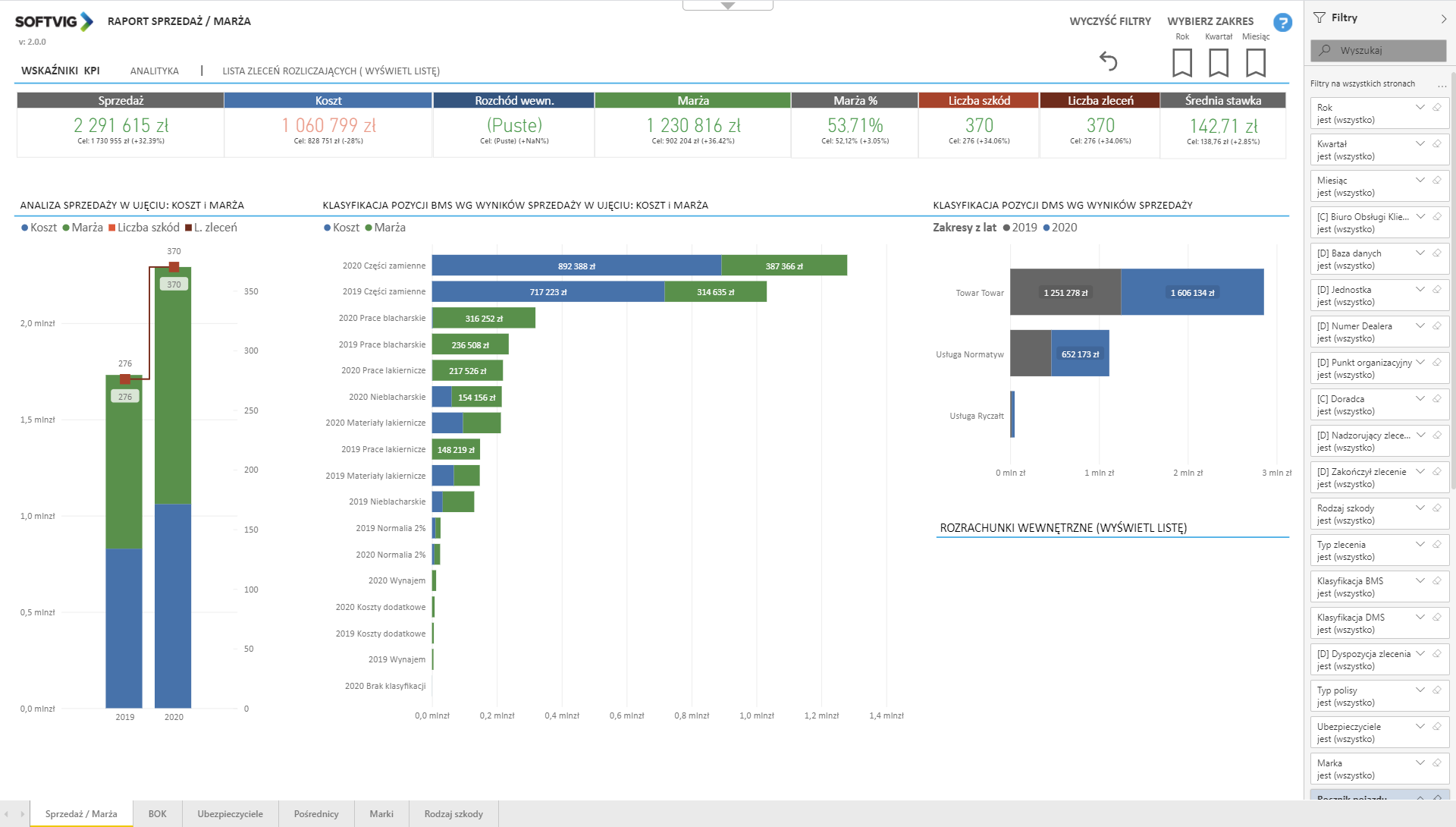Click the undo back-arrow icon
This screenshot has height=827, width=1456.
[1108, 61]
